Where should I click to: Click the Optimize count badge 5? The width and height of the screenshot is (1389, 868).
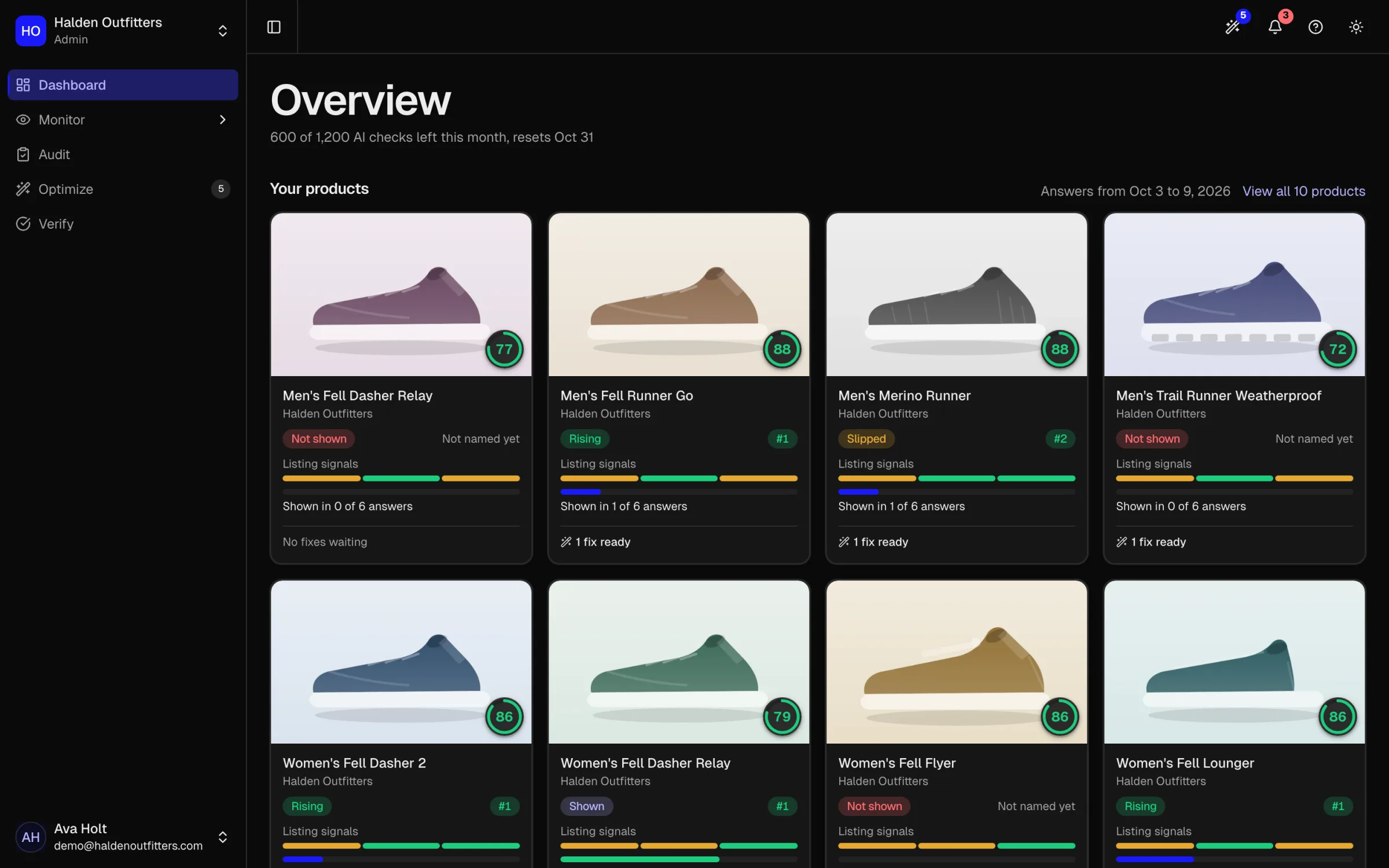pos(221,189)
